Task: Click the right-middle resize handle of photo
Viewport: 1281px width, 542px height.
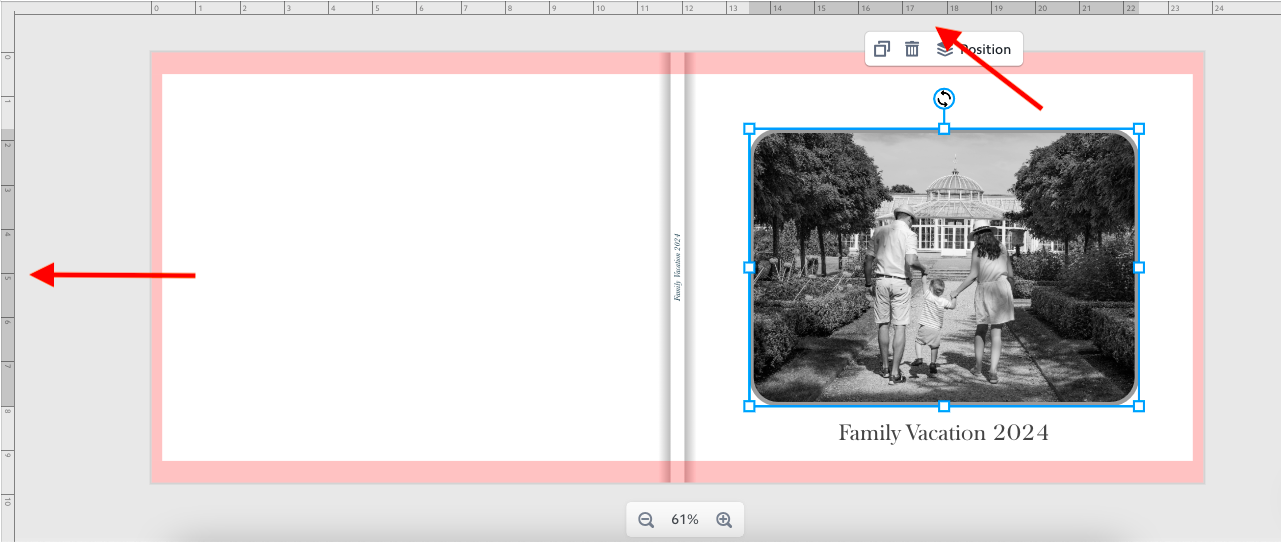Action: tap(1138, 267)
